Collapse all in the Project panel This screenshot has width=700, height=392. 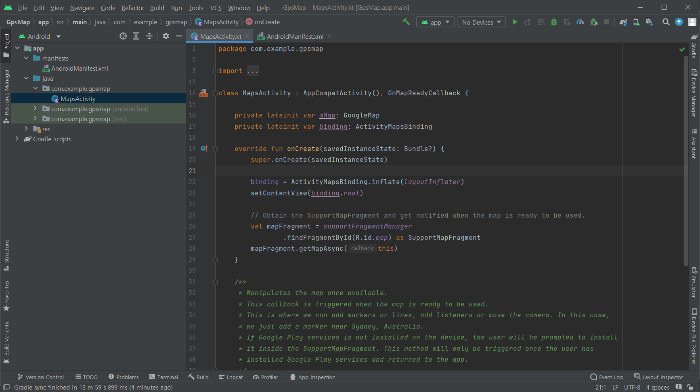(x=149, y=36)
